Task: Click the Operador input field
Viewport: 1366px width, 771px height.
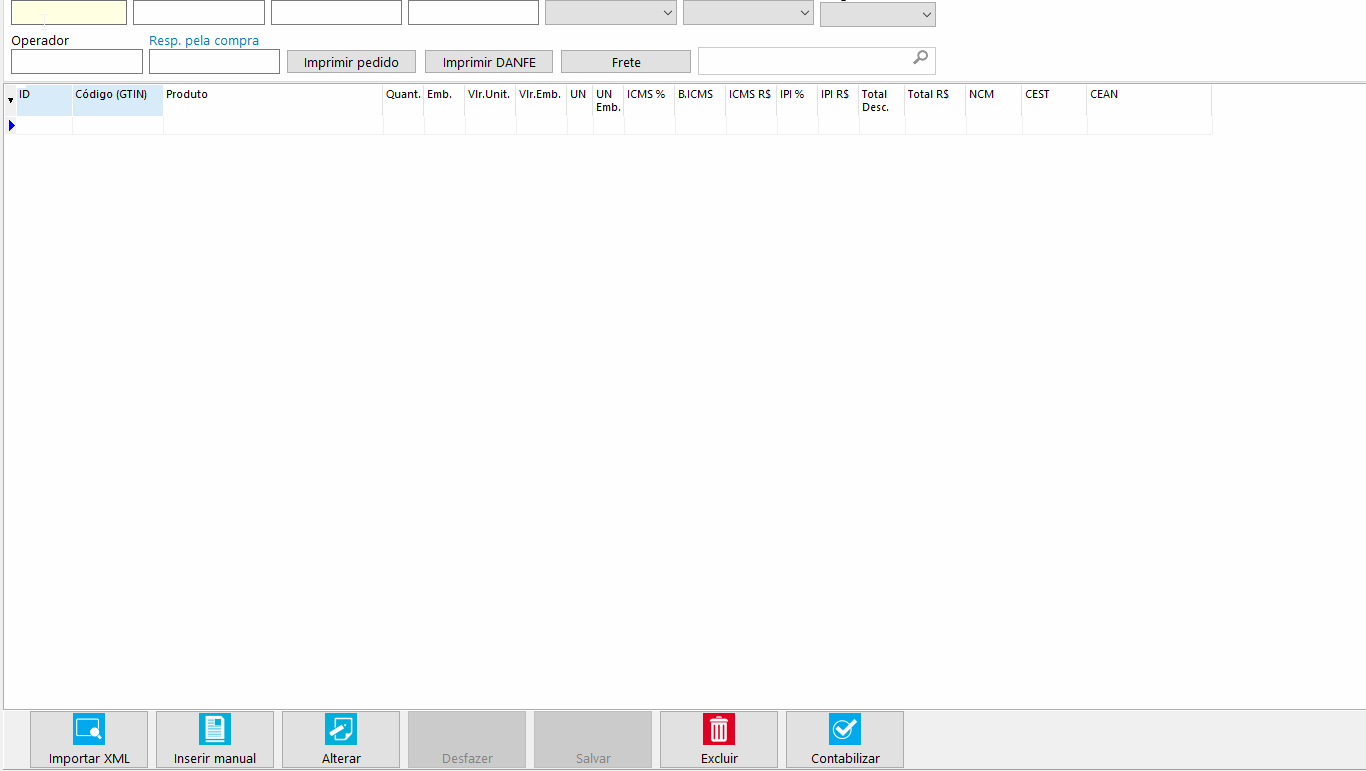Action: 77,62
